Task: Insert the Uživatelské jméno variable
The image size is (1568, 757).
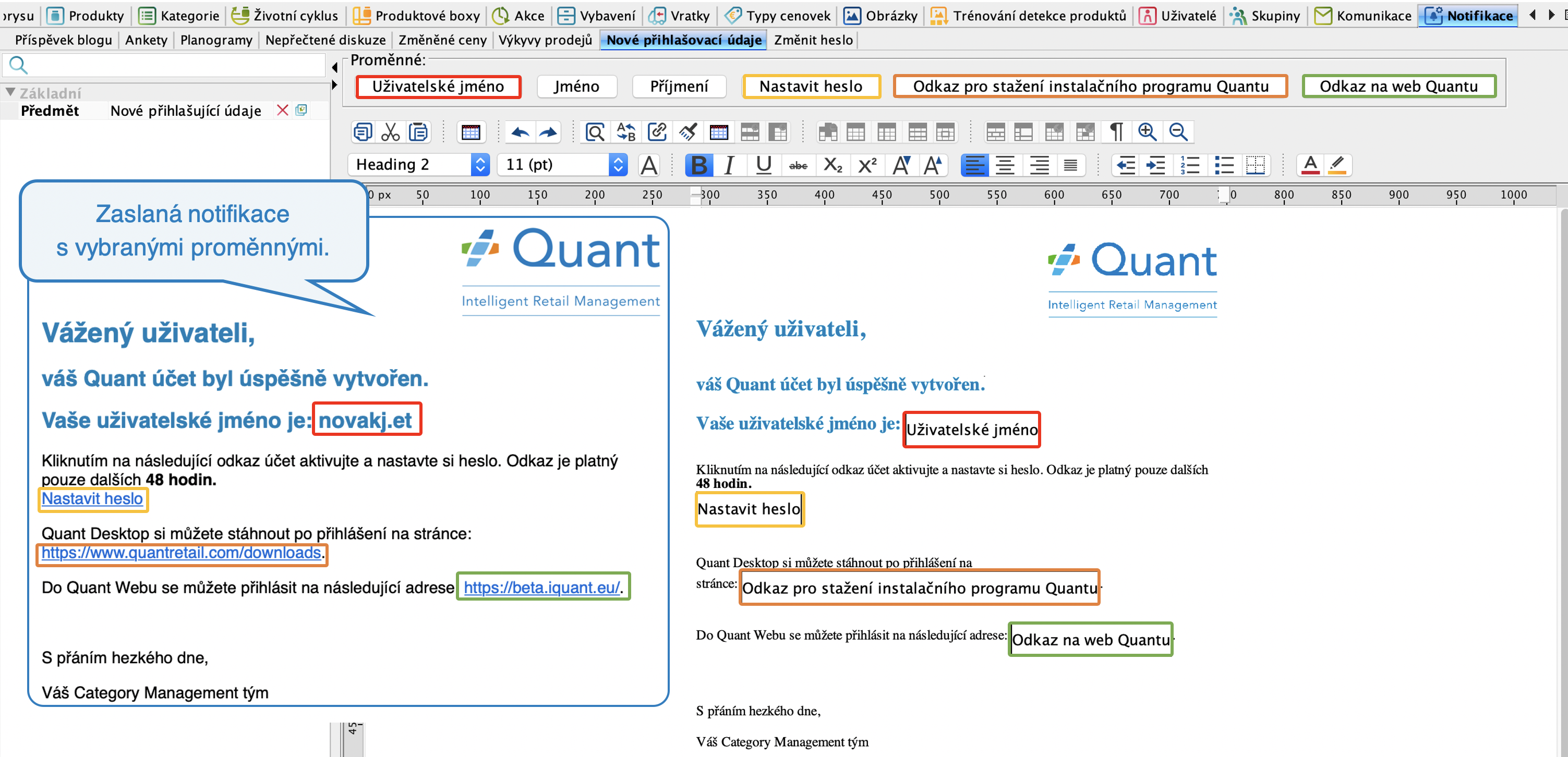Action: (438, 87)
